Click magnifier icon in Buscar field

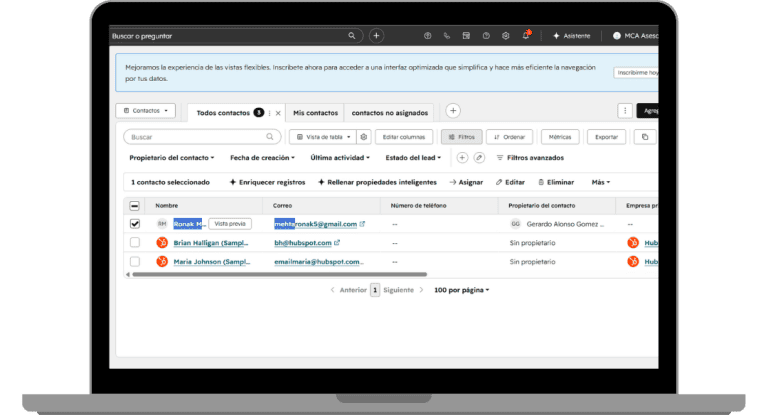click(x=270, y=137)
